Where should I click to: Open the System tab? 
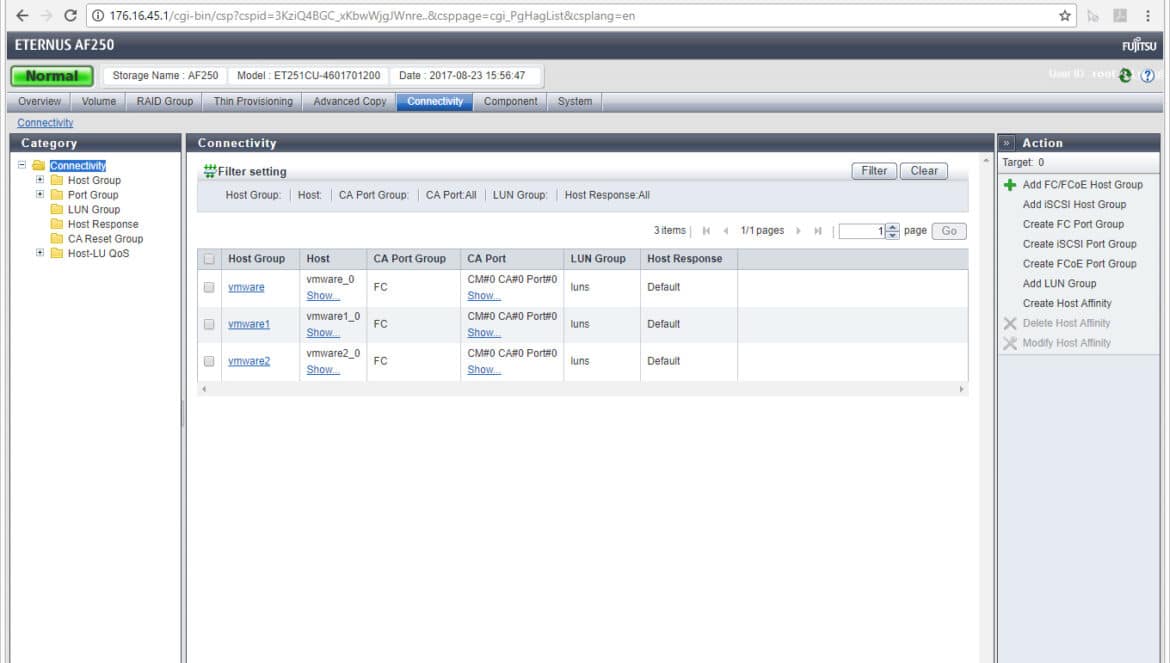point(575,101)
